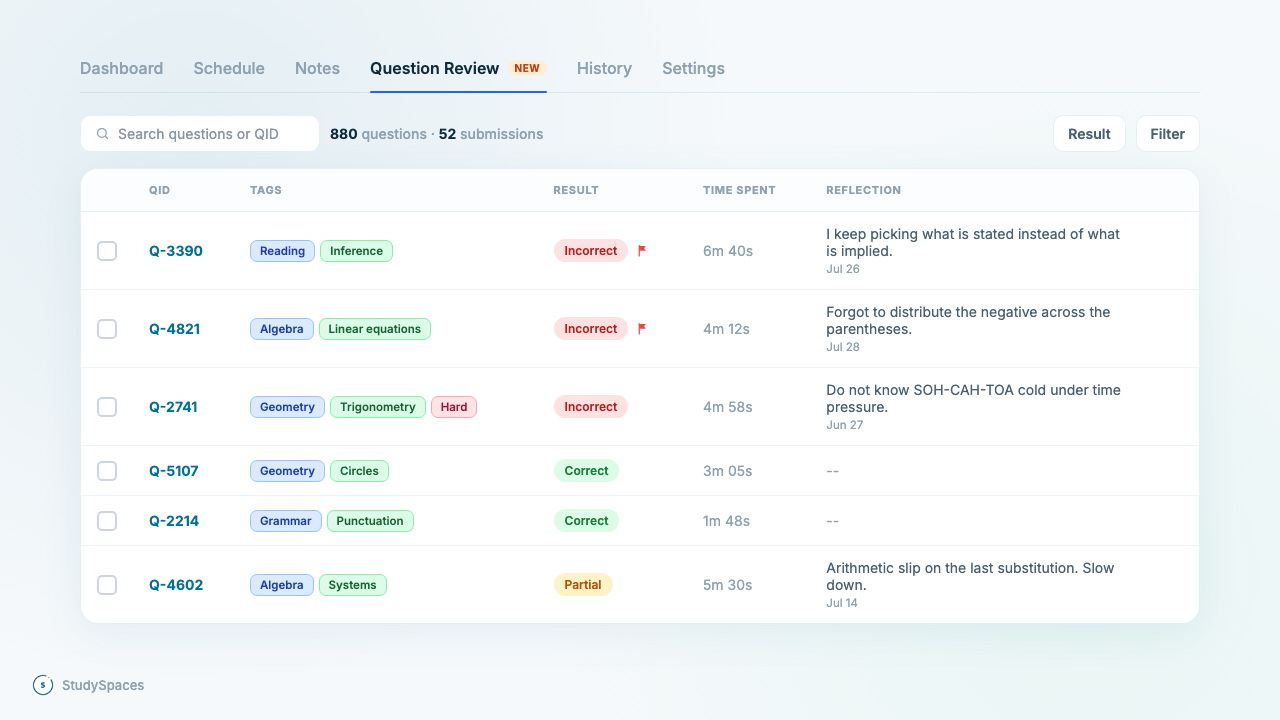Click the "880 questions" count text
The width and height of the screenshot is (1280, 720).
[x=378, y=134]
